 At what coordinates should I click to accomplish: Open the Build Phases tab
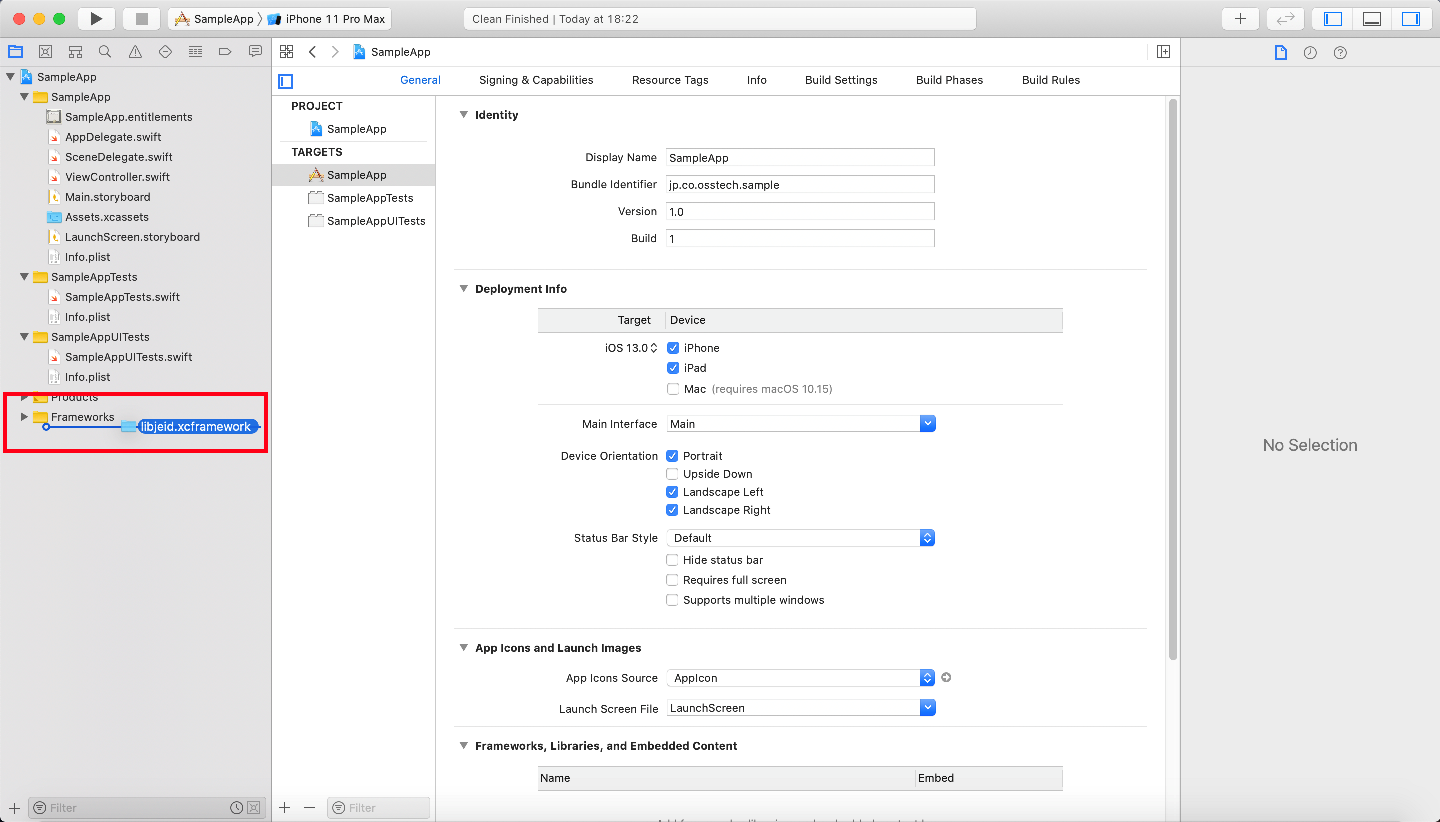pyautogui.click(x=949, y=80)
